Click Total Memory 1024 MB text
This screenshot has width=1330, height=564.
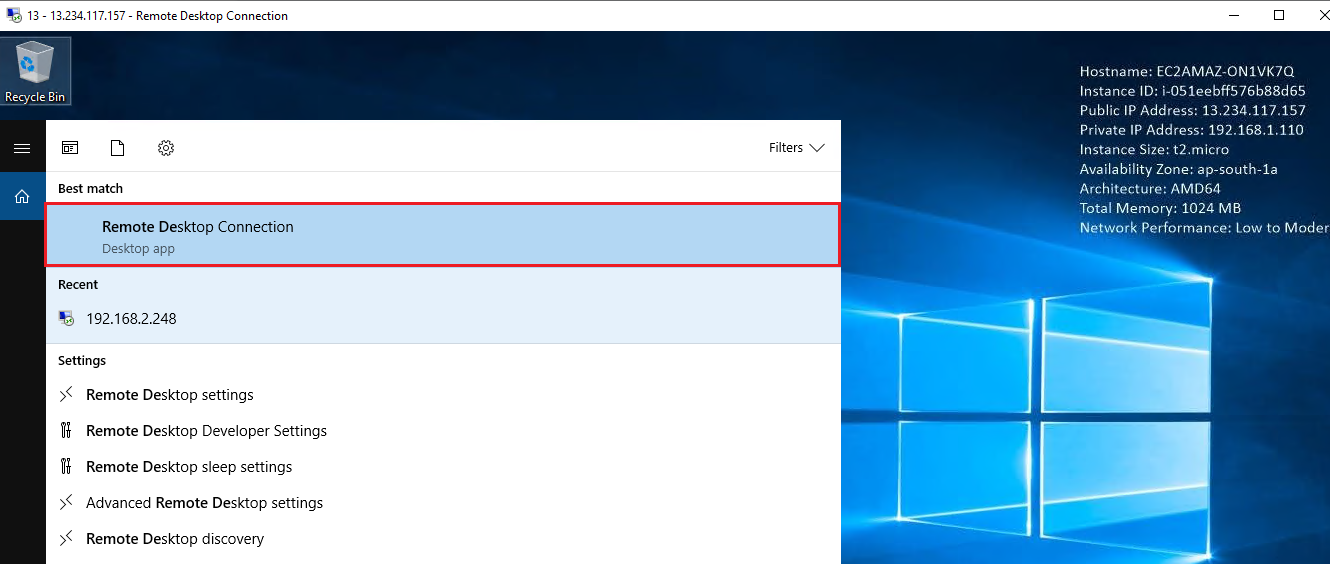coord(1160,208)
